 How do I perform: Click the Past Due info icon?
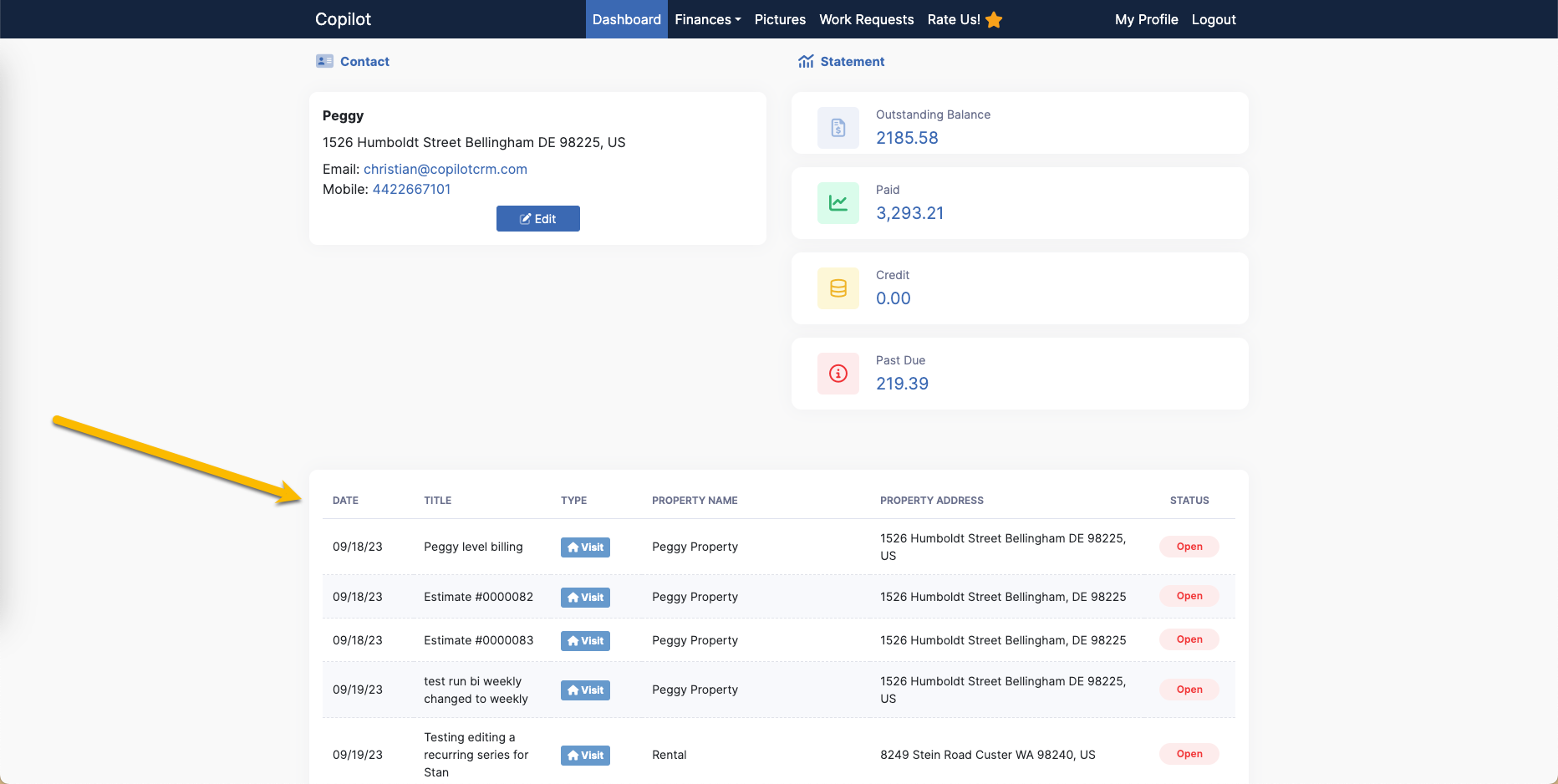[838, 374]
